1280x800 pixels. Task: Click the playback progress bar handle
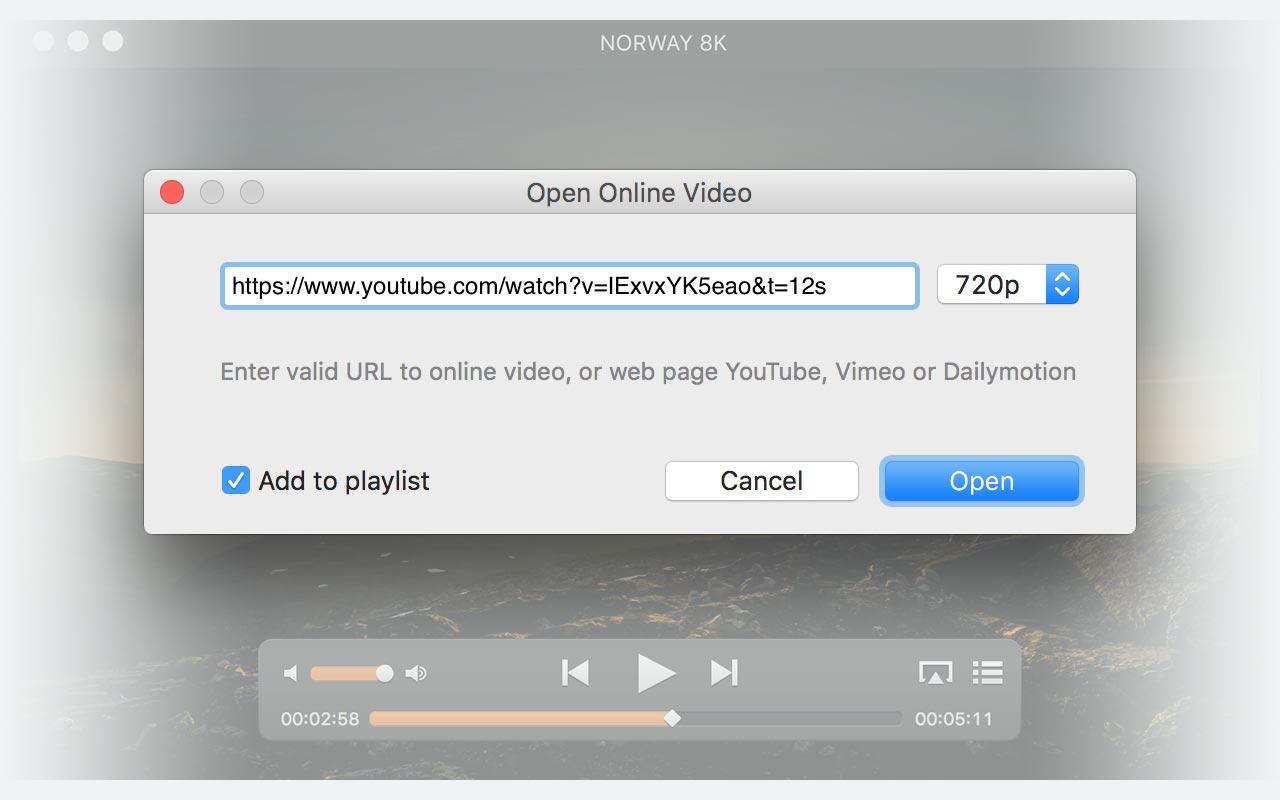tap(673, 718)
